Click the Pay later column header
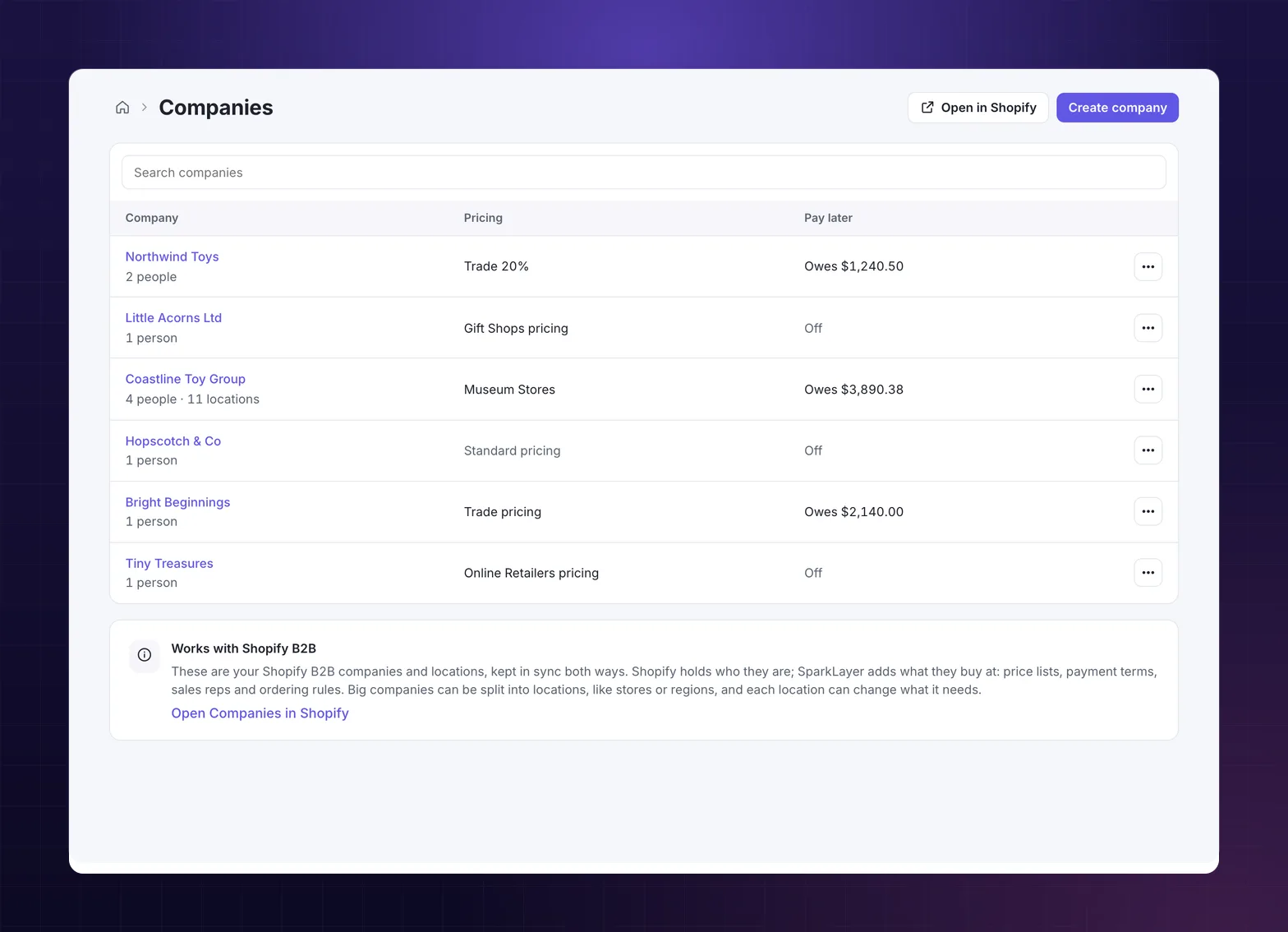 point(828,218)
